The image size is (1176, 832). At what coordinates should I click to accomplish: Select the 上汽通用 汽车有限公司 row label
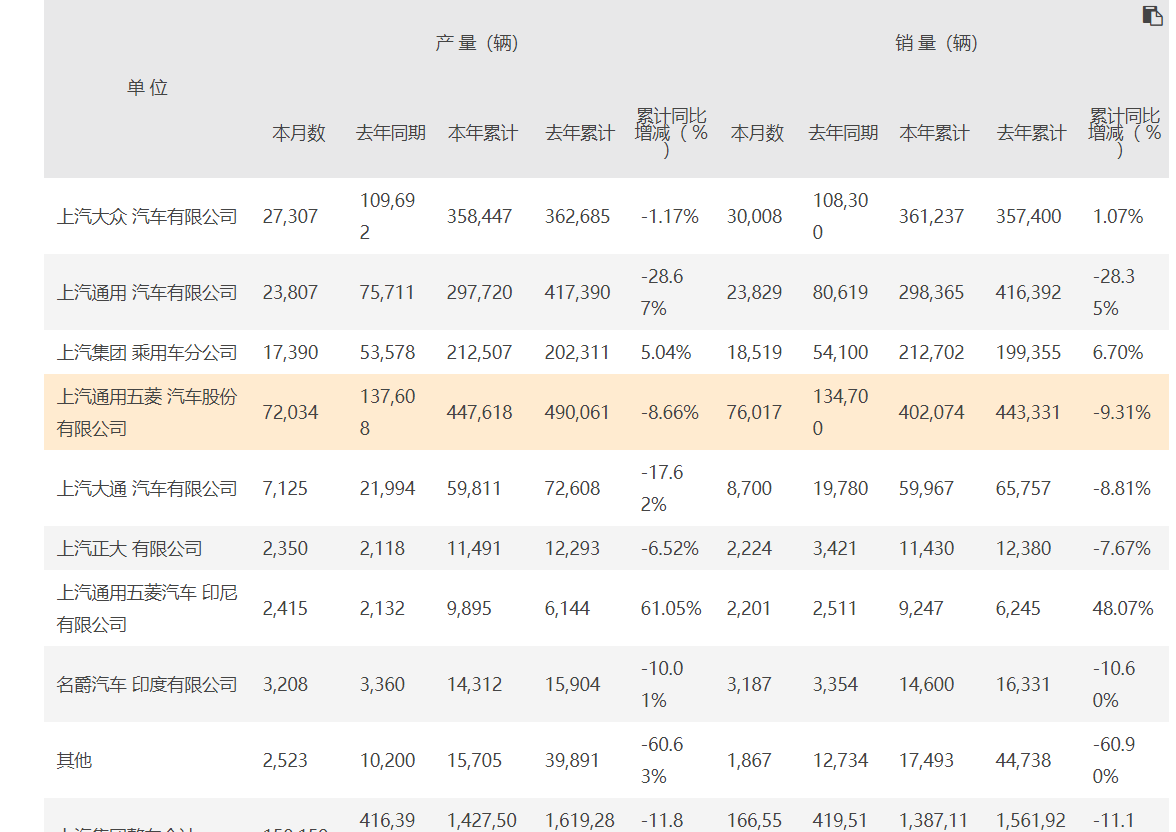pos(148,292)
